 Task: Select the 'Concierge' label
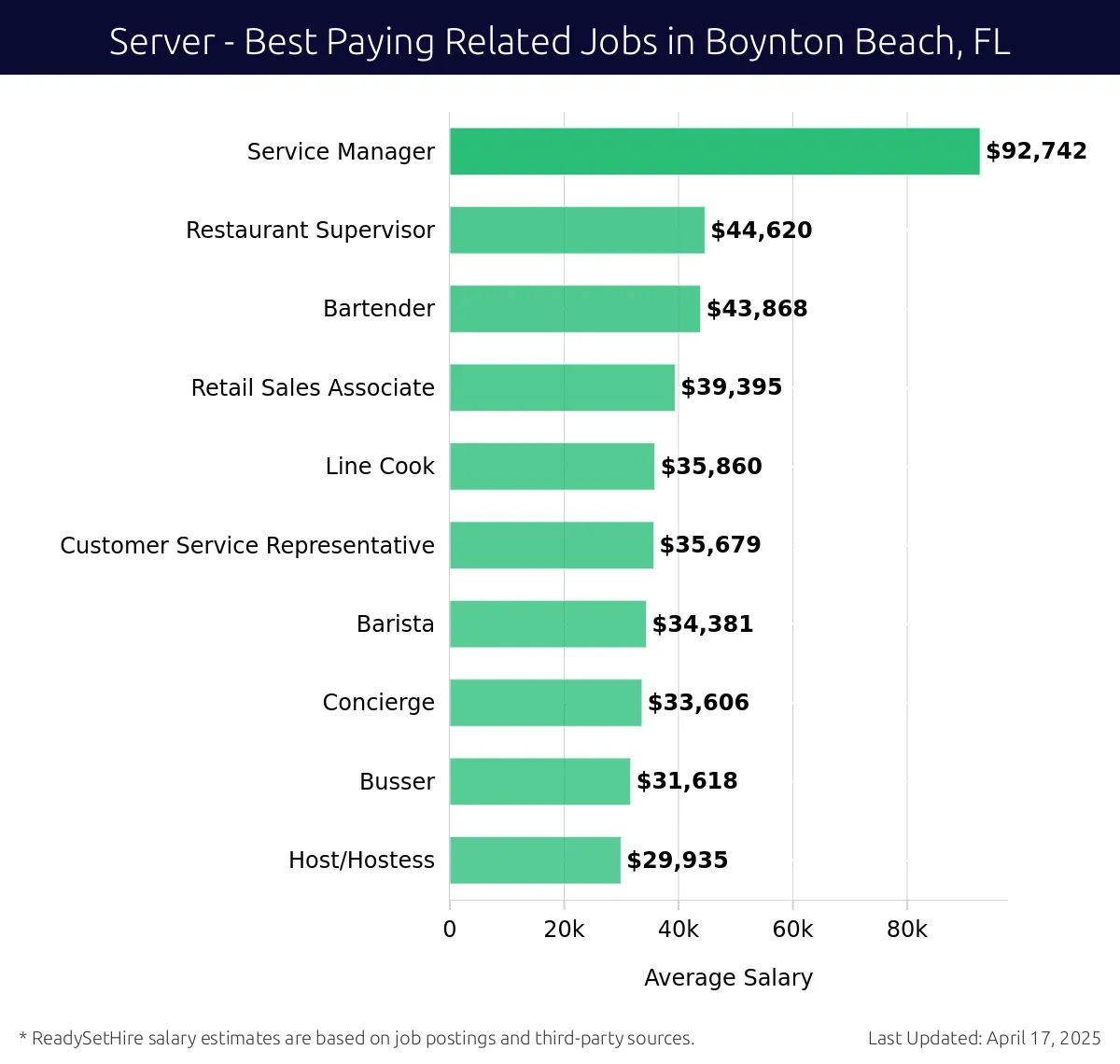(378, 703)
